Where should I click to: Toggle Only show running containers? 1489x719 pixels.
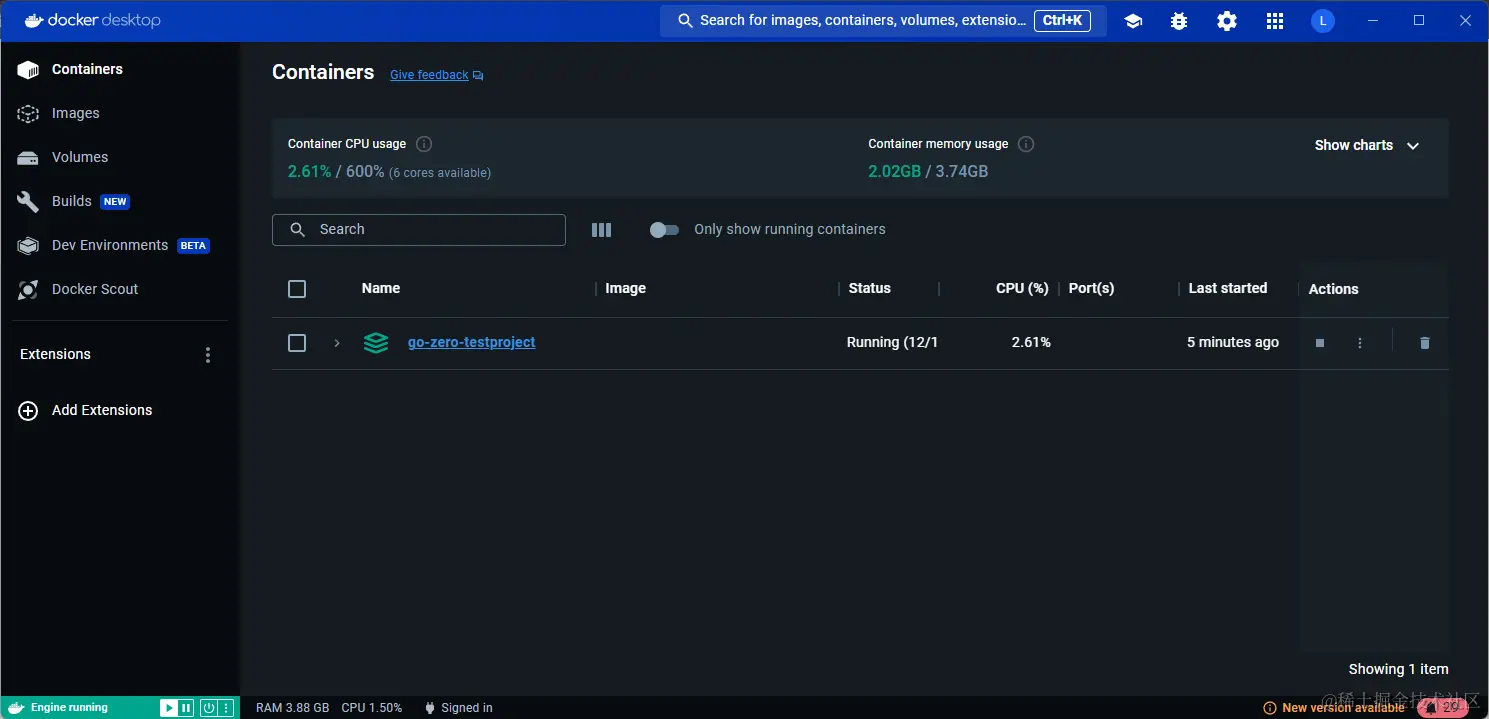[664, 230]
